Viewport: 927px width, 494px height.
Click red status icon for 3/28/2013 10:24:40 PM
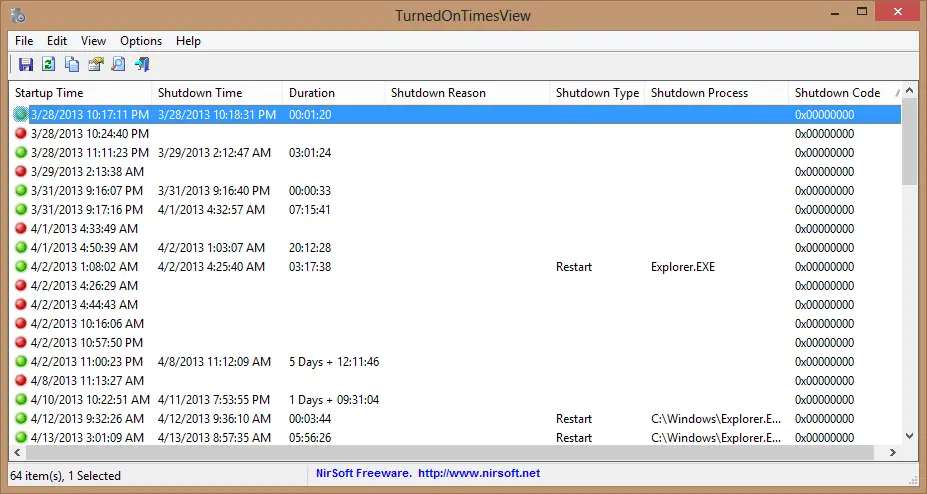coord(21,134)
